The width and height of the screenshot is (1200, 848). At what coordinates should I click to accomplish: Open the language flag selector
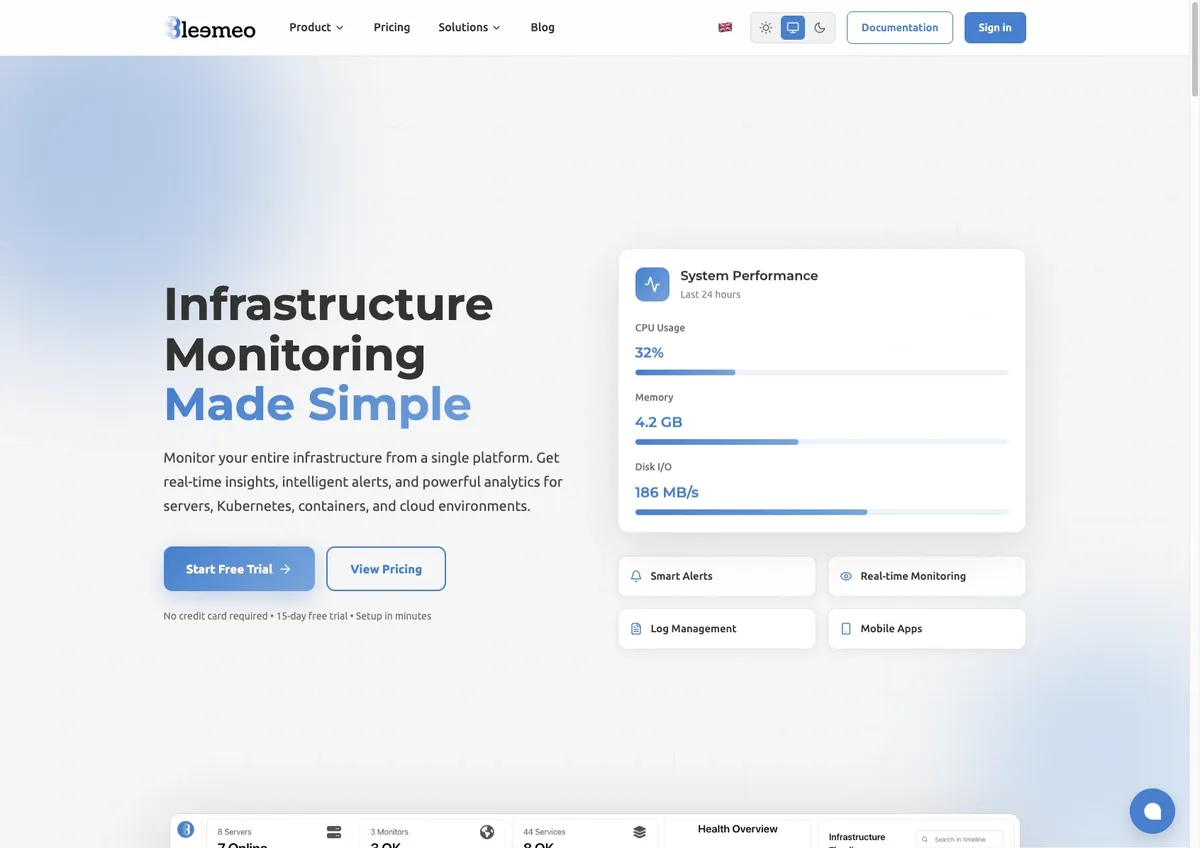click(725, 28)
